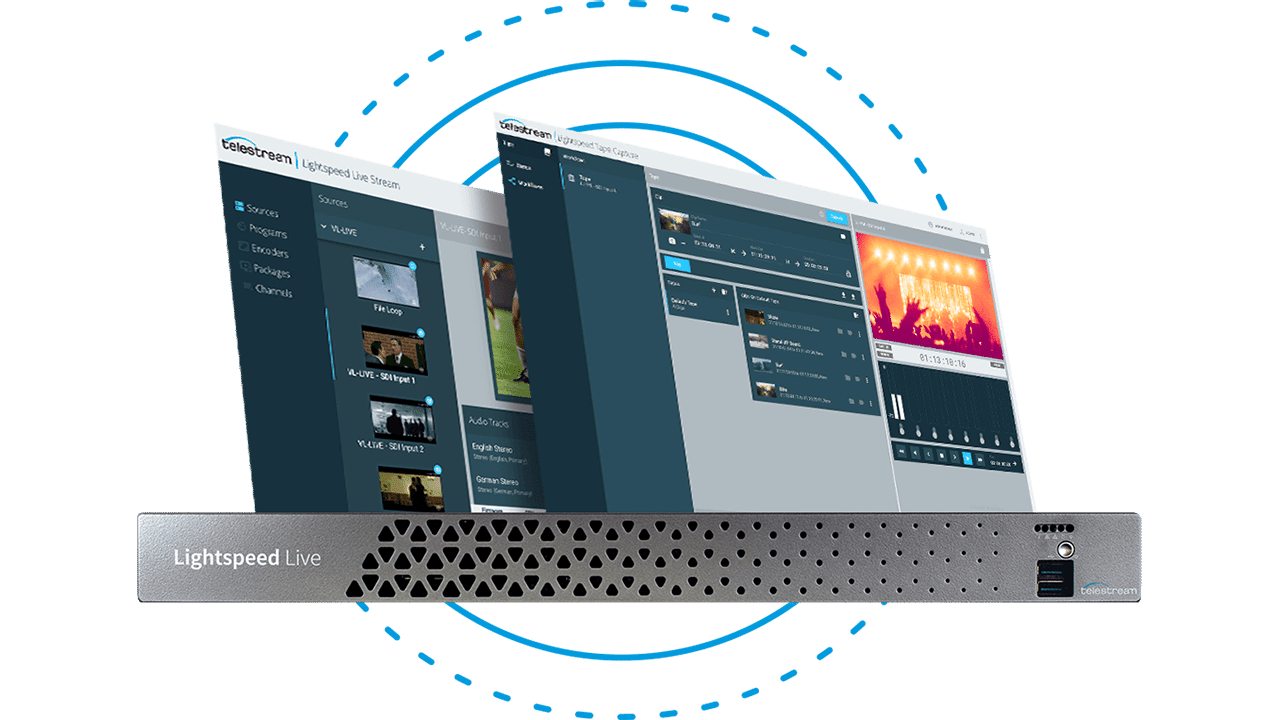Click the first audio fader knob

pyautogui.click(x=901, y=429)
